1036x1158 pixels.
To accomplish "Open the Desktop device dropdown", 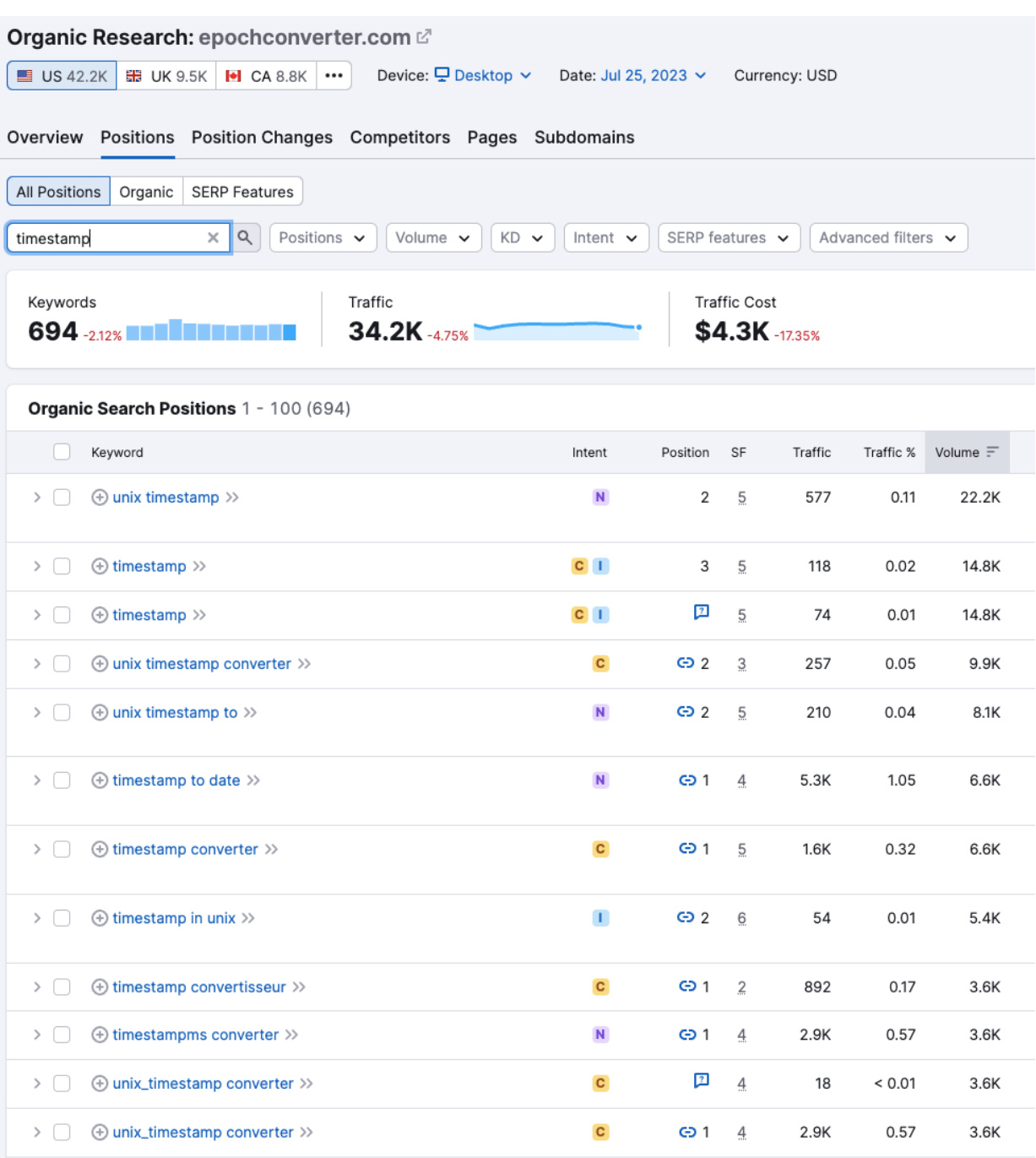I will pos(484,75).
